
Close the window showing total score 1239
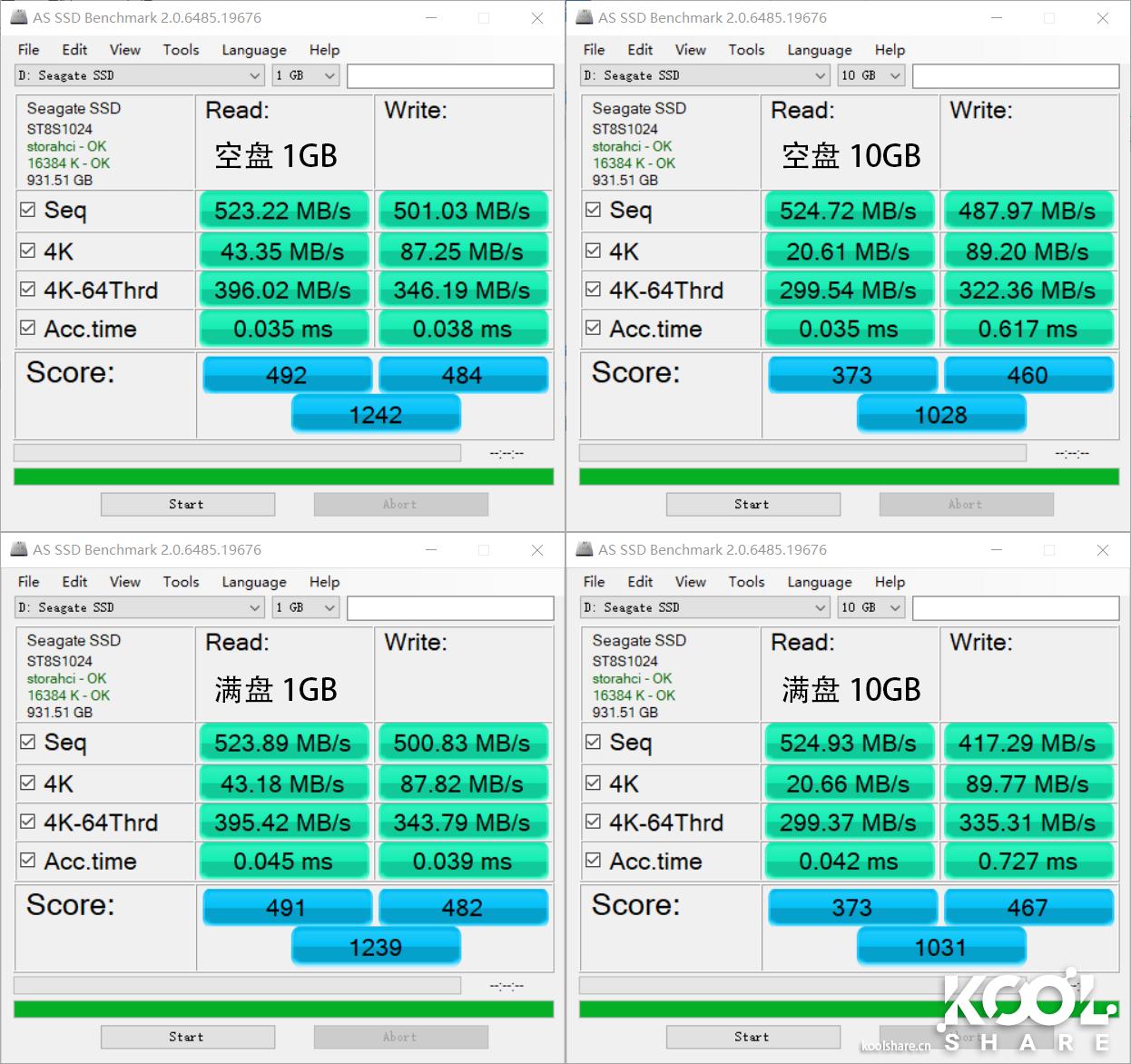[x=537, y=550]
